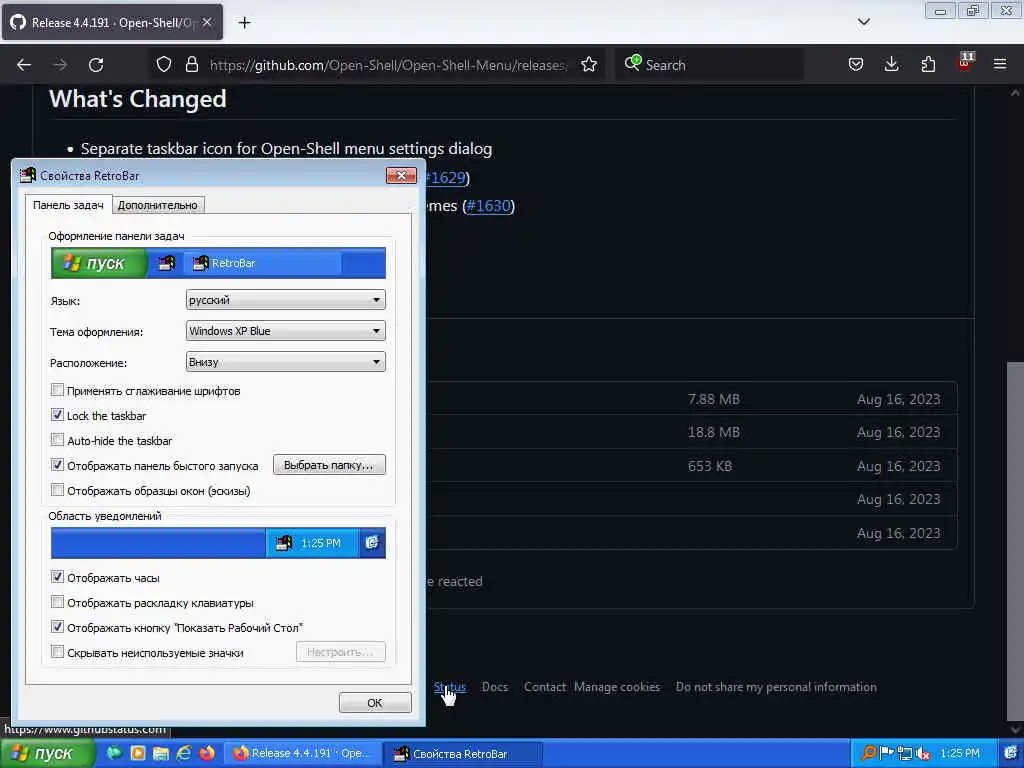Open the Язык language dropdown

point(285,300)
